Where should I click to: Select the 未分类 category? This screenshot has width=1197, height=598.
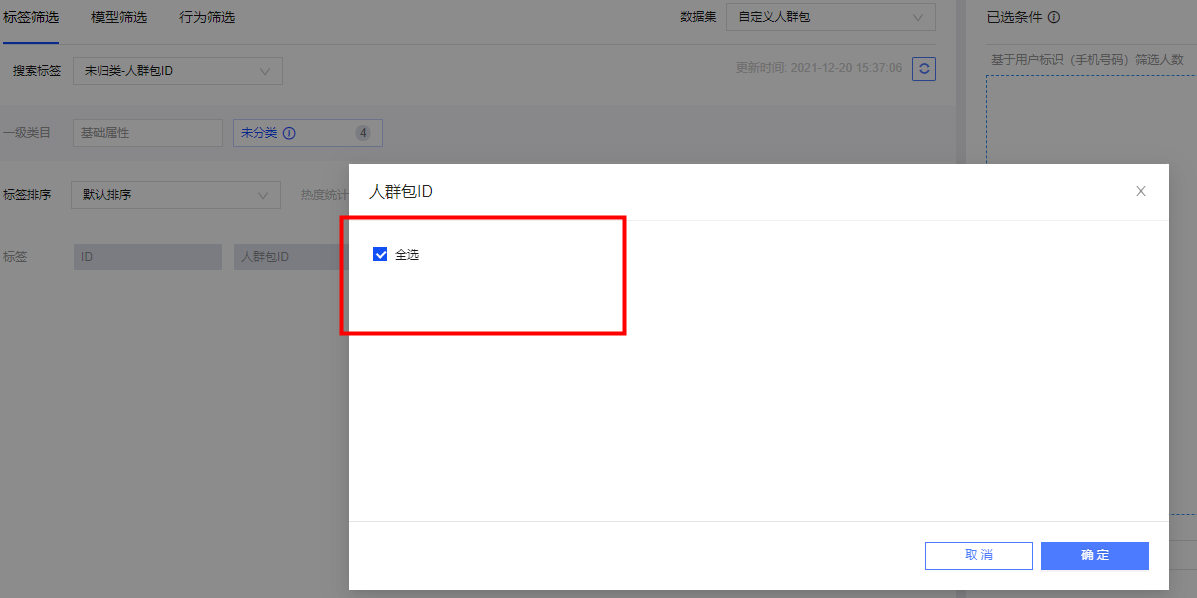coord(259,133)
